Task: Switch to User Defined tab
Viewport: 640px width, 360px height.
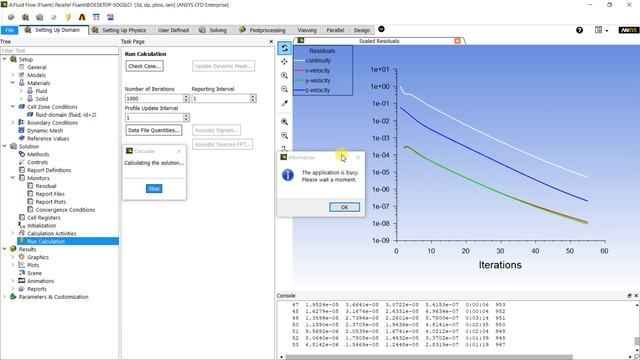Action: [173, 30]
